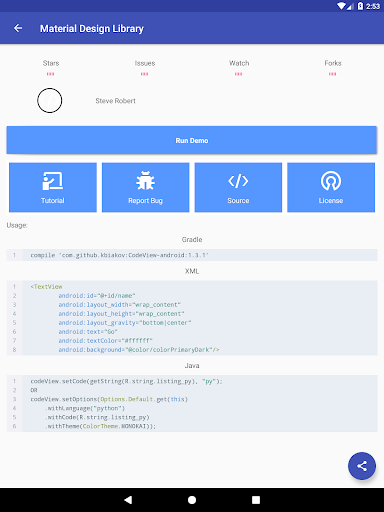The image size is (384, 512).
Task: Select the .withLanguage("python") line
Action: (x=85, y=408)
